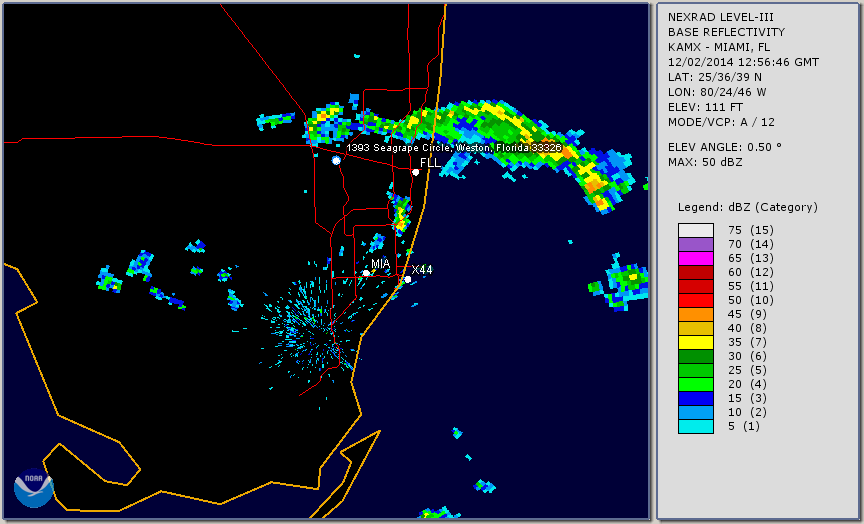Select the 25 dBZ green legend swatch
Viewport: 864px width, 524px height.
tap(695, 370)
